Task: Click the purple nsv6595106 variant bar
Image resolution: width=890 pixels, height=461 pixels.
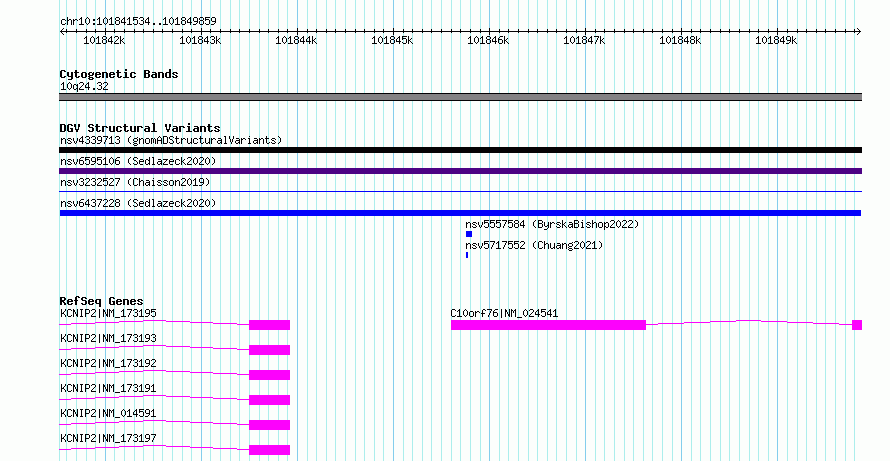Action: (460, 171)
